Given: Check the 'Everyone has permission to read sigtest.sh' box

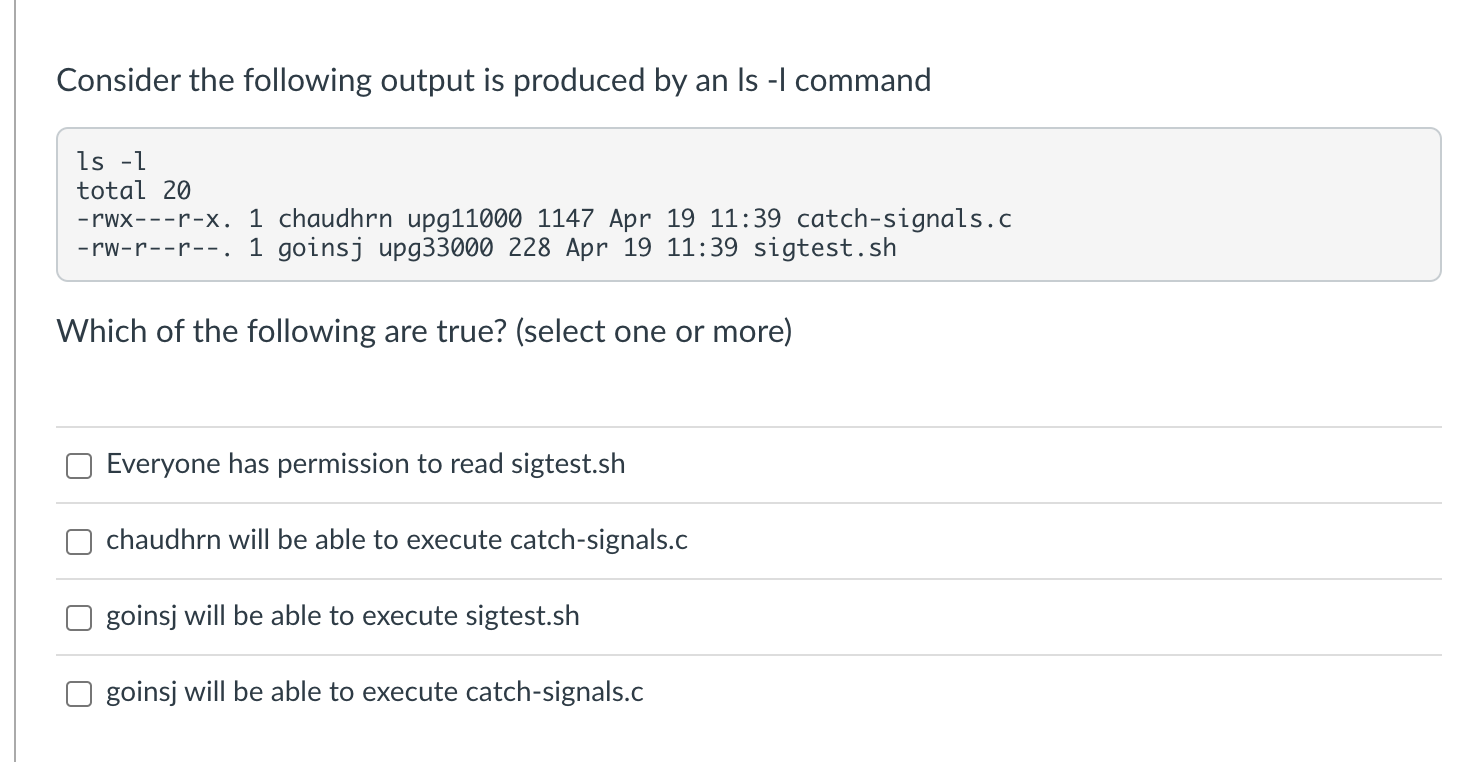Looking at the screenshot, I should pos(79,465).
